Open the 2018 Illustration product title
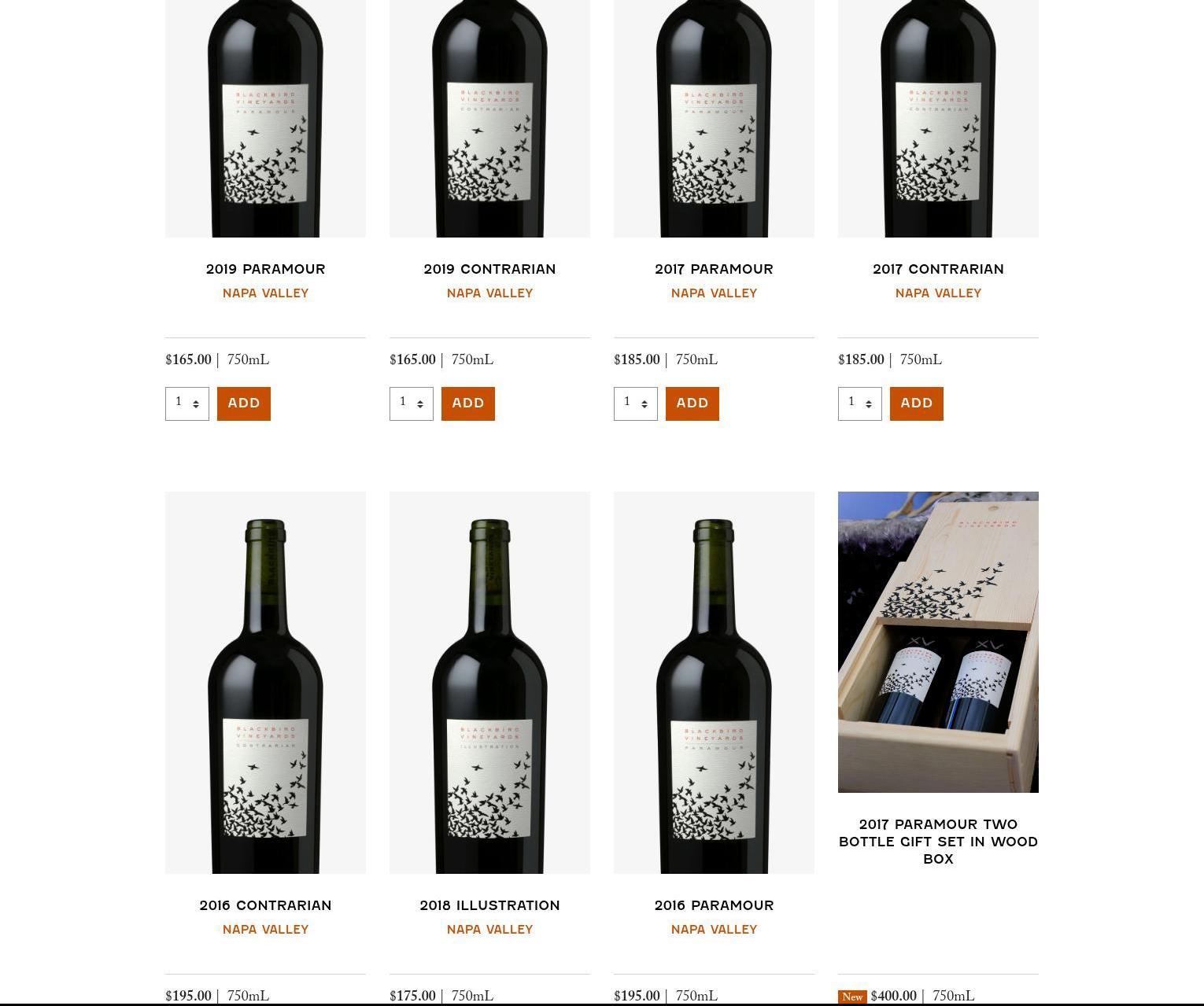 click(489, 905)
